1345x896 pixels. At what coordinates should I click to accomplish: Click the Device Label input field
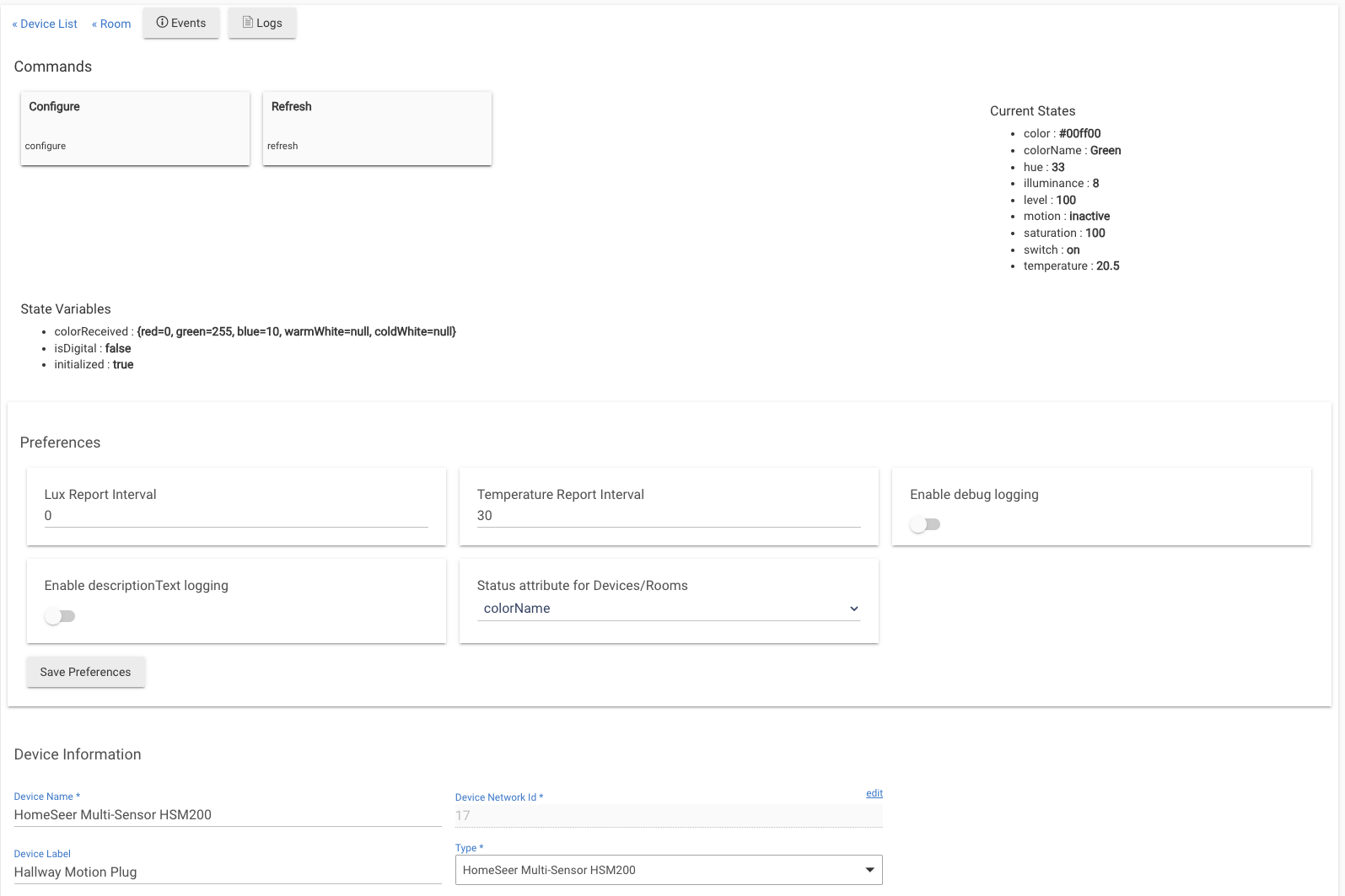228,872
